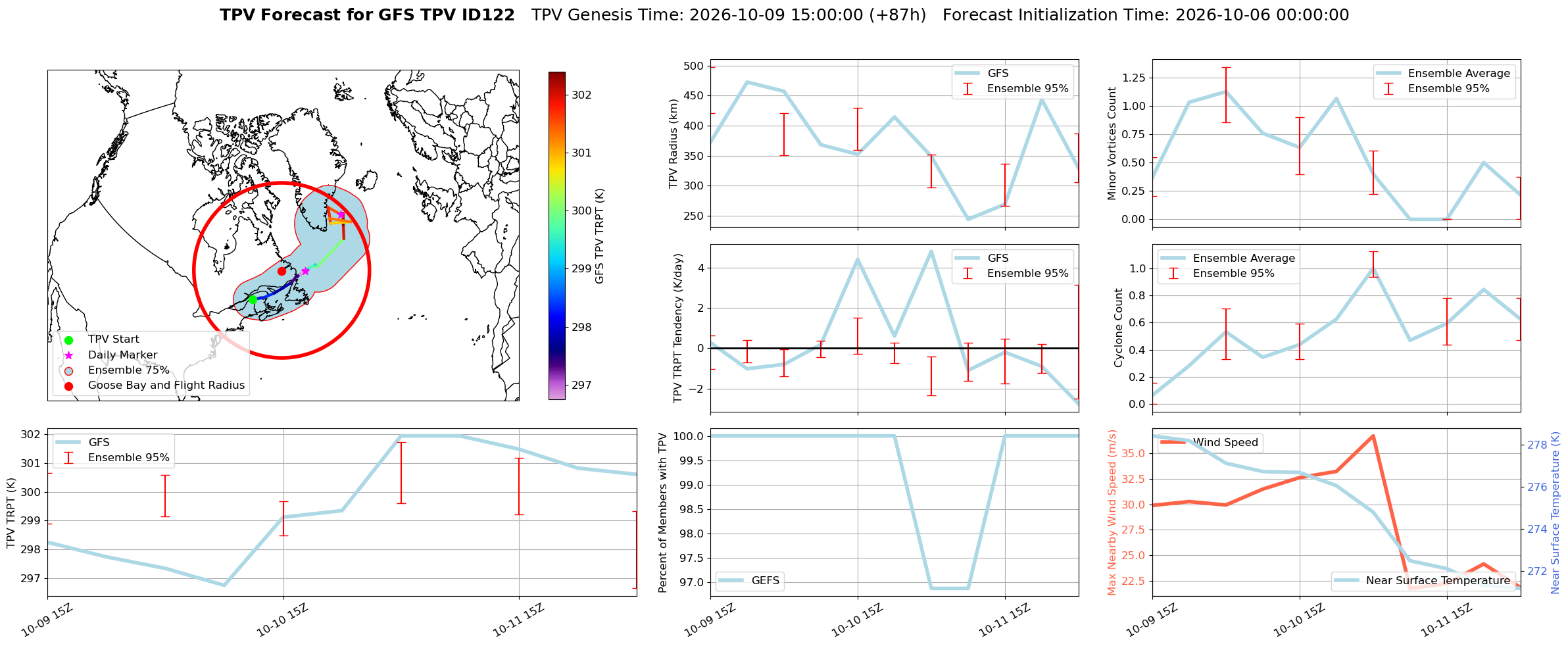Viewport: 1568px width, 646px height.
Task: Click the TPV TRPT Tendency y-axis label
Action: [x=678, y=328]
